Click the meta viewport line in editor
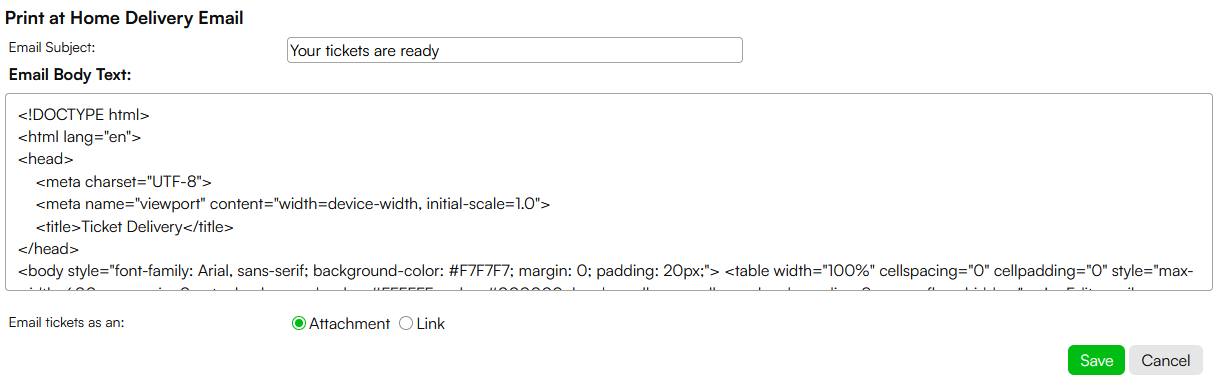This screenshot has width=1222, height=386. click(x=293, y=204)
